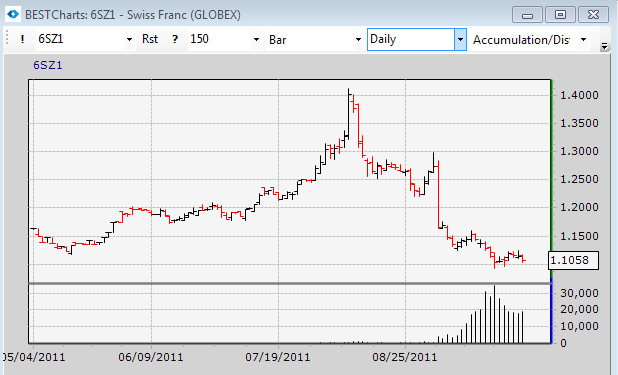Expand the Bar chart type dropdown
This screenshot has width=618, height=375.
(358, 39)
